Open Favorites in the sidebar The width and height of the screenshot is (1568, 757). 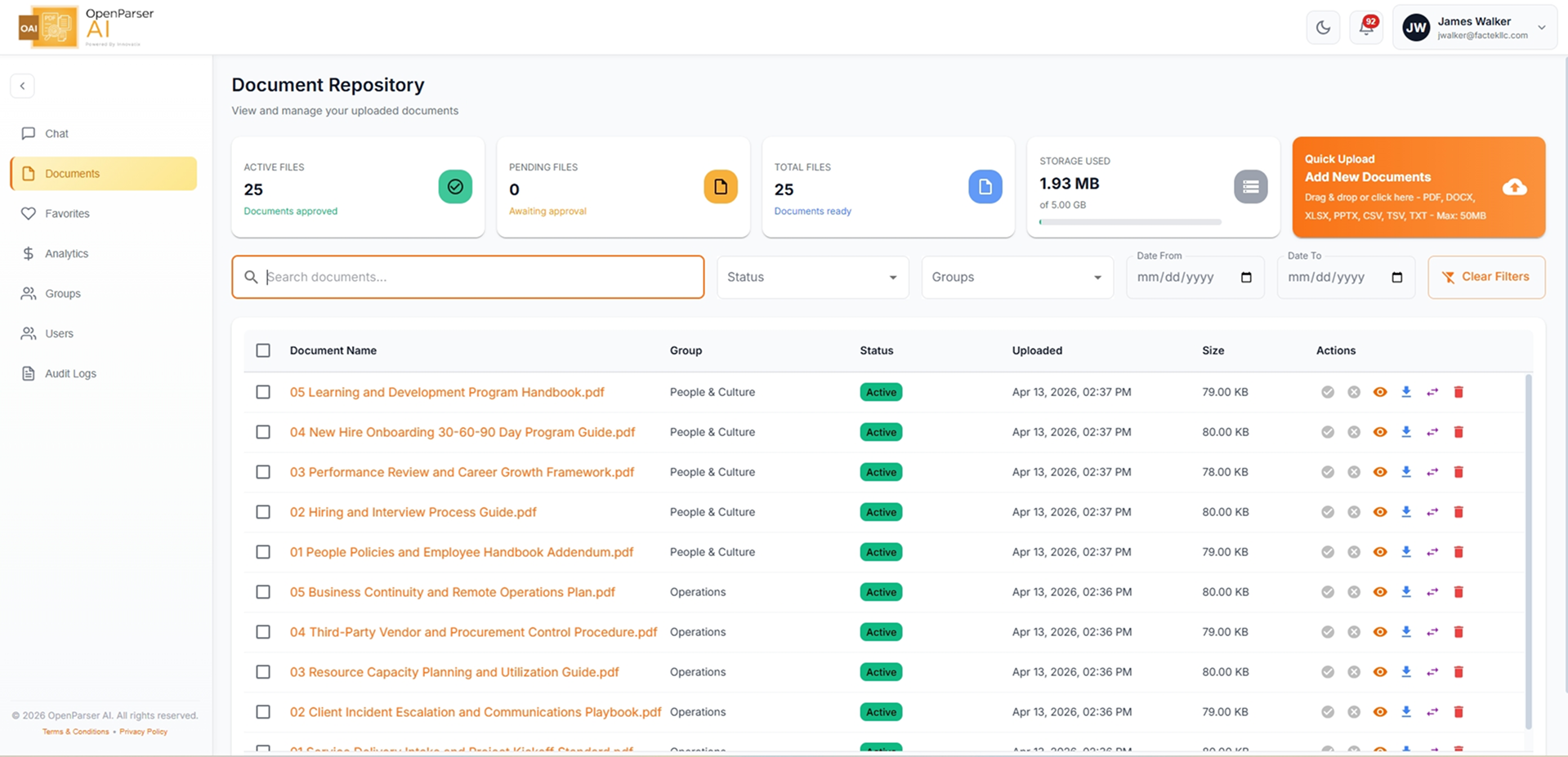[104, 213]
